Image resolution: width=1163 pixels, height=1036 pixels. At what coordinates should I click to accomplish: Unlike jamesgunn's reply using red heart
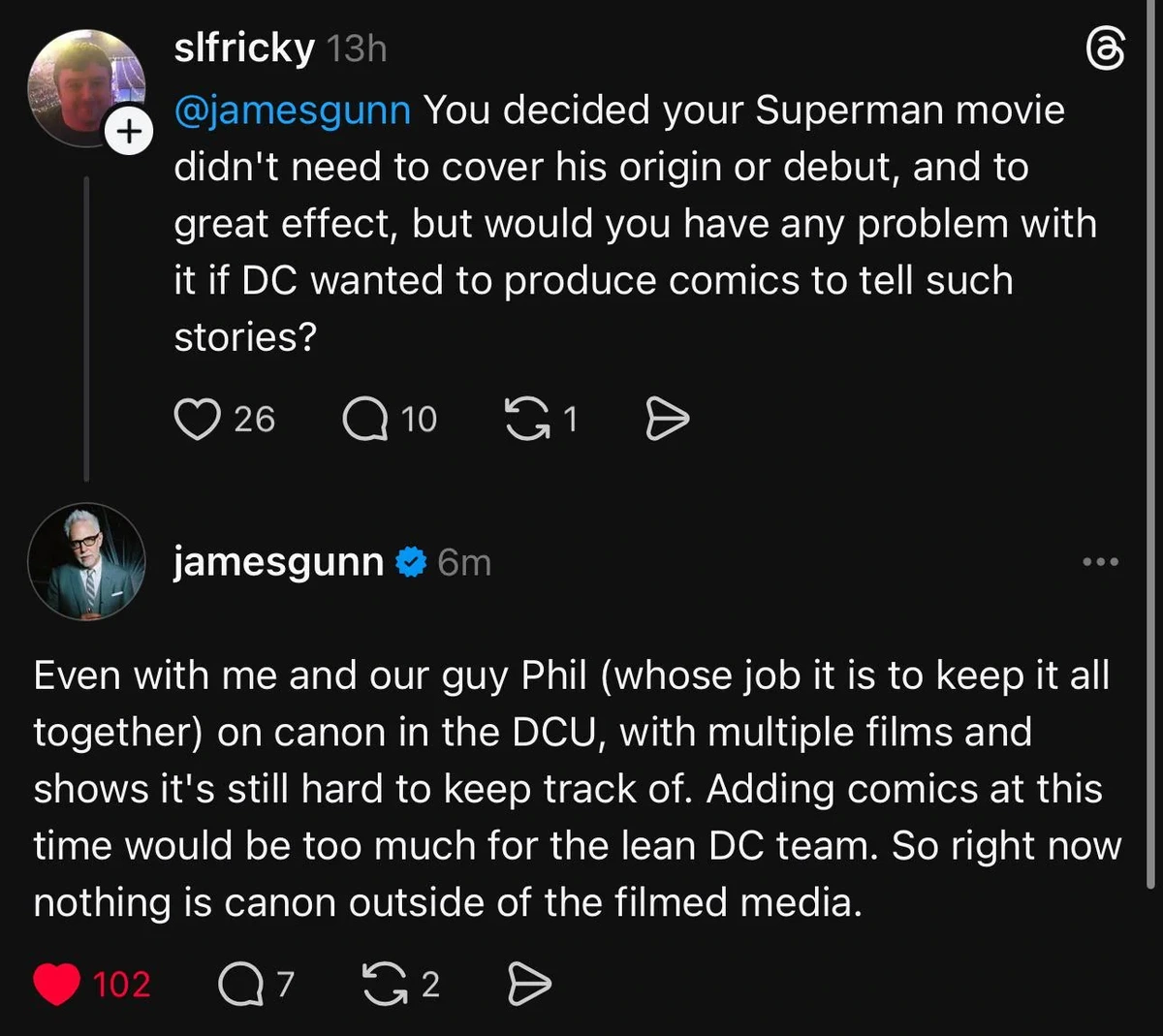[x=57, y=985]
